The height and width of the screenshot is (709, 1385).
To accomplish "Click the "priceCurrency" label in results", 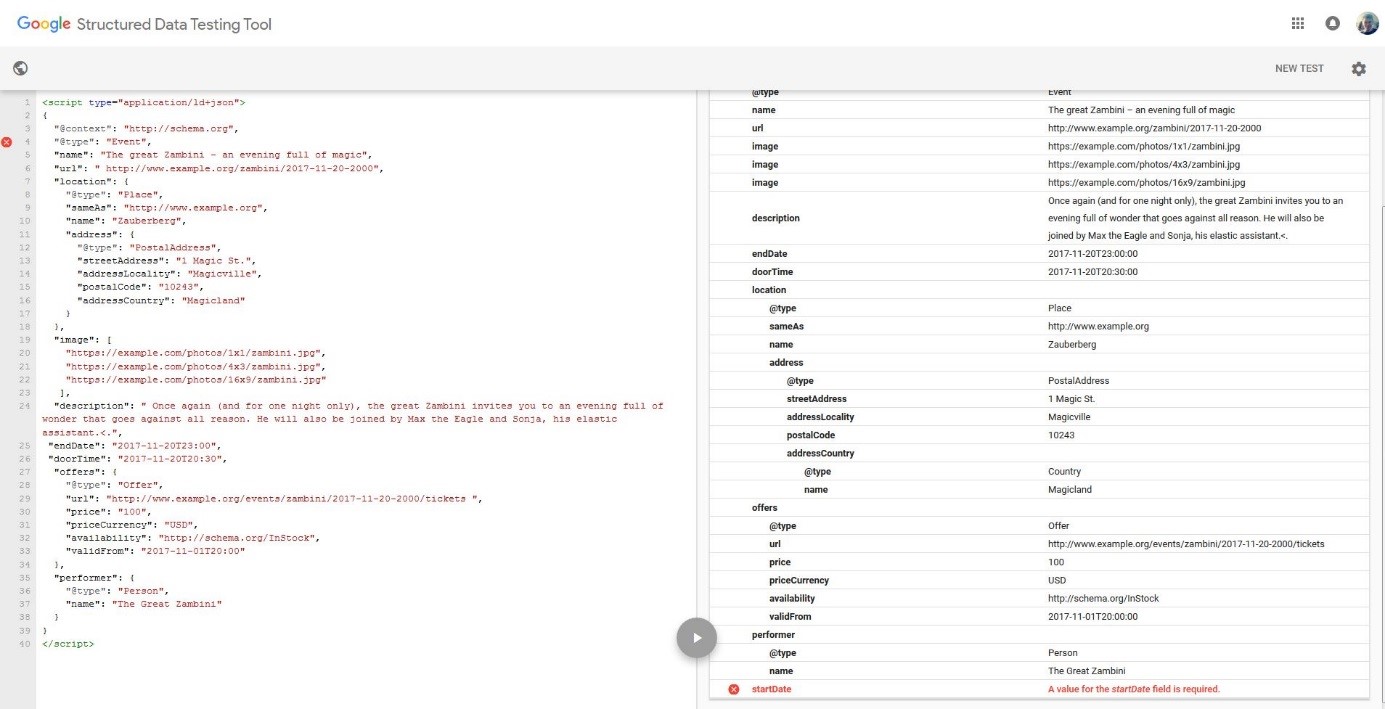I will click(799, 581).
